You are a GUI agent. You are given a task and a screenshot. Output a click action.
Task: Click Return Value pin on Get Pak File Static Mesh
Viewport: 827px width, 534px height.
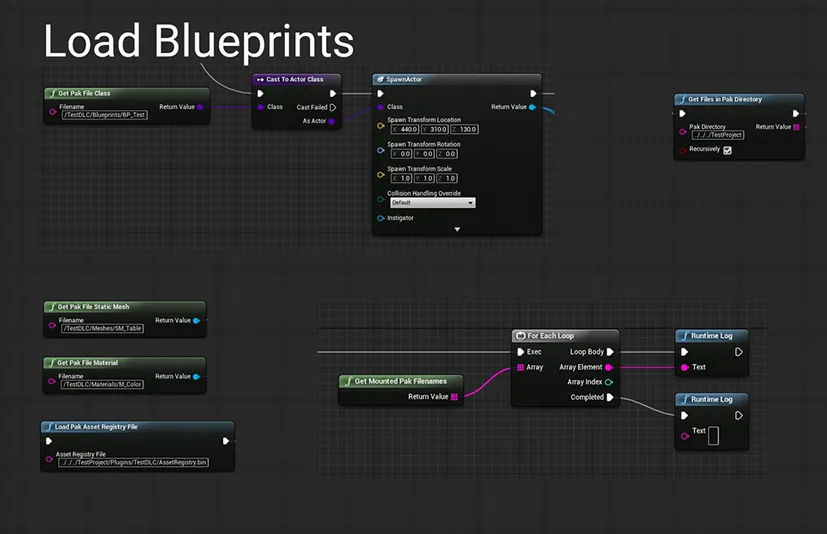pos(196,320)
